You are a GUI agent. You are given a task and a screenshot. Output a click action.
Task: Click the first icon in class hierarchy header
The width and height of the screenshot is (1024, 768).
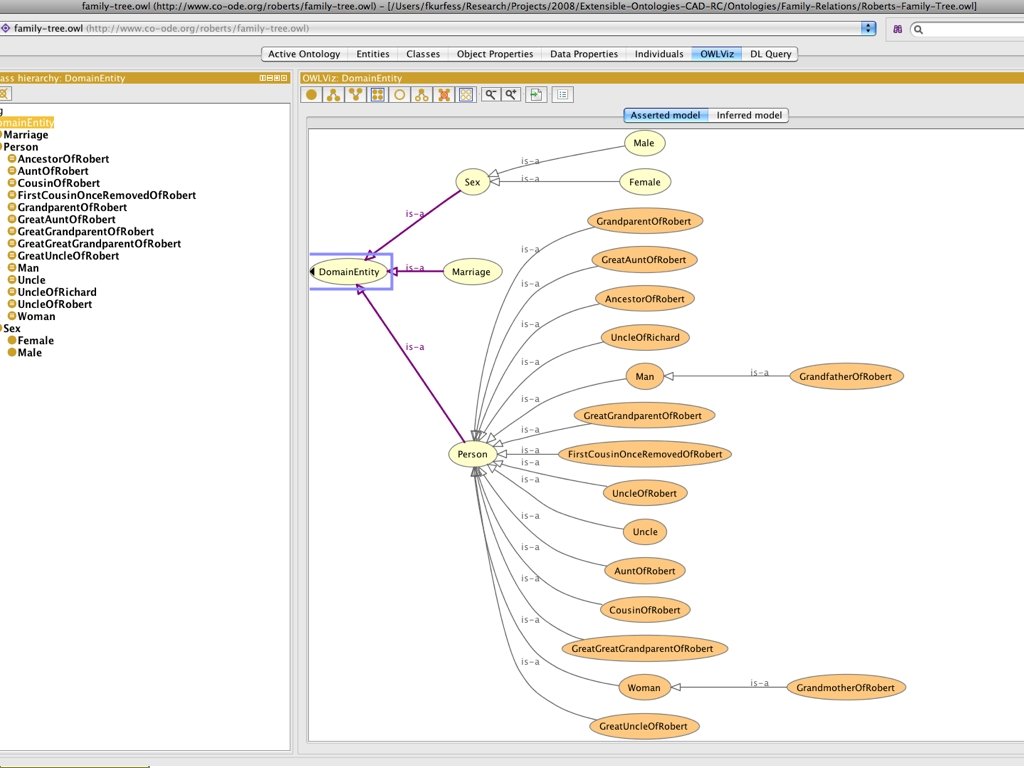coord(263,78)
